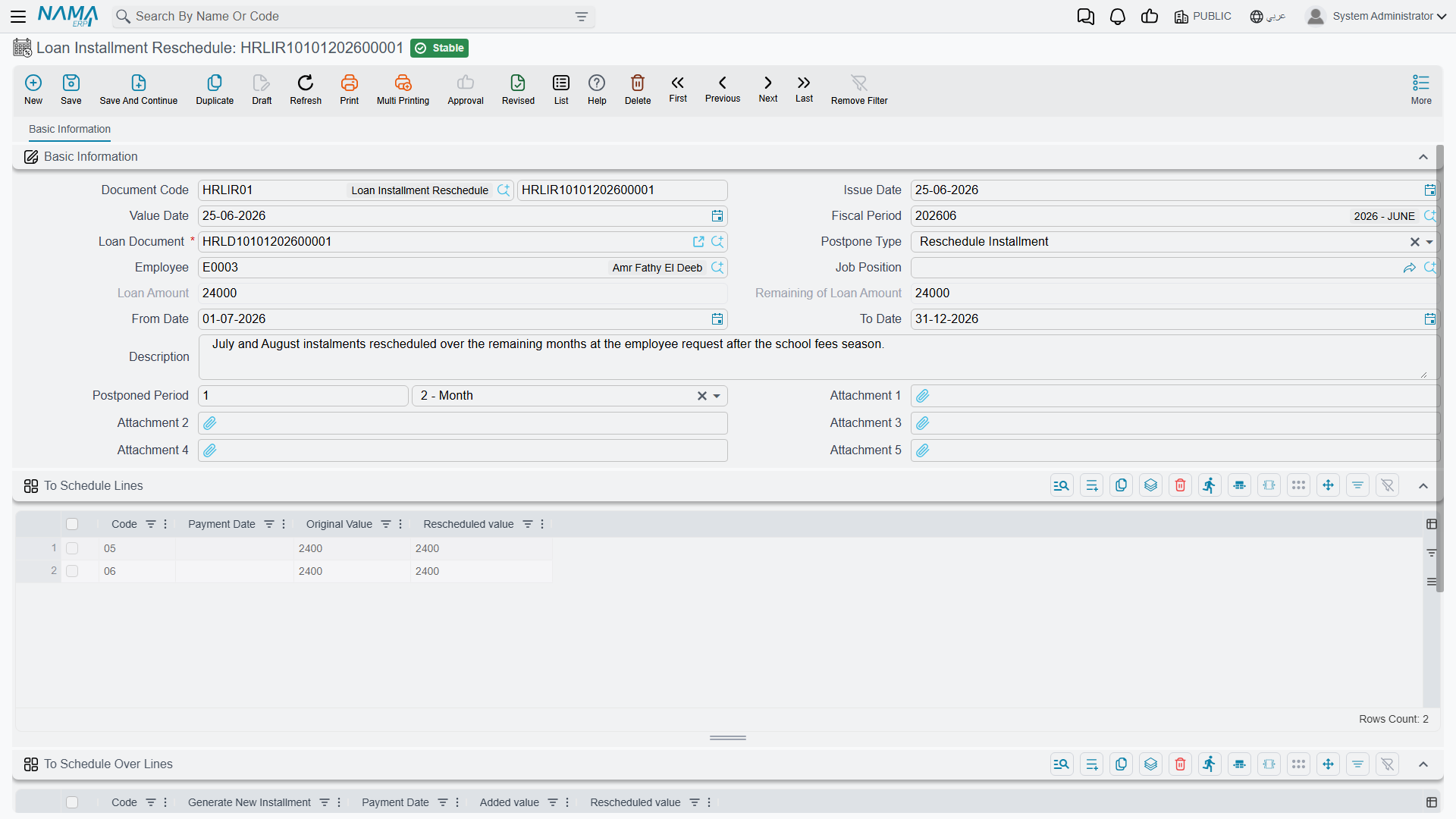Collapse the Basic Information section
The height and width of the screenshot is (819, 1456).
point(1423,157)
